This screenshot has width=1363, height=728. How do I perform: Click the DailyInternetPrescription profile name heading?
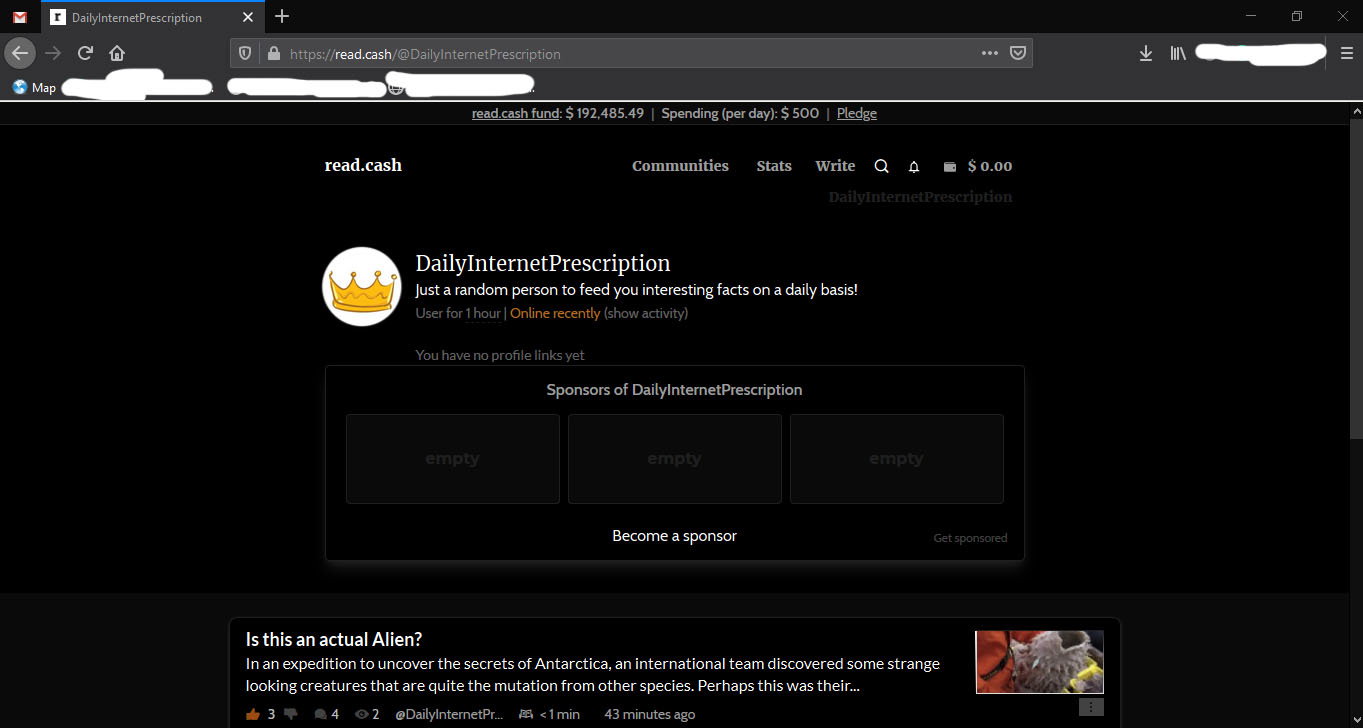543,263
